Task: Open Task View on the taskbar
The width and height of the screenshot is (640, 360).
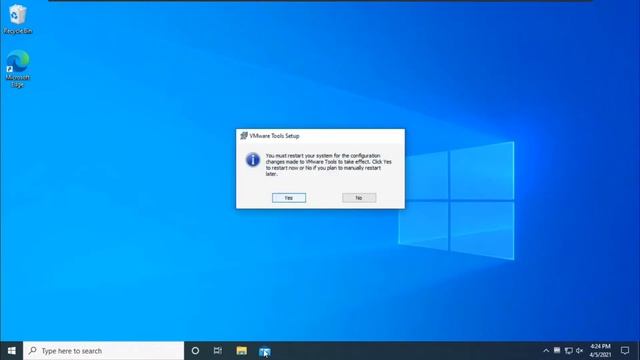Action: (x=218, y=351)
